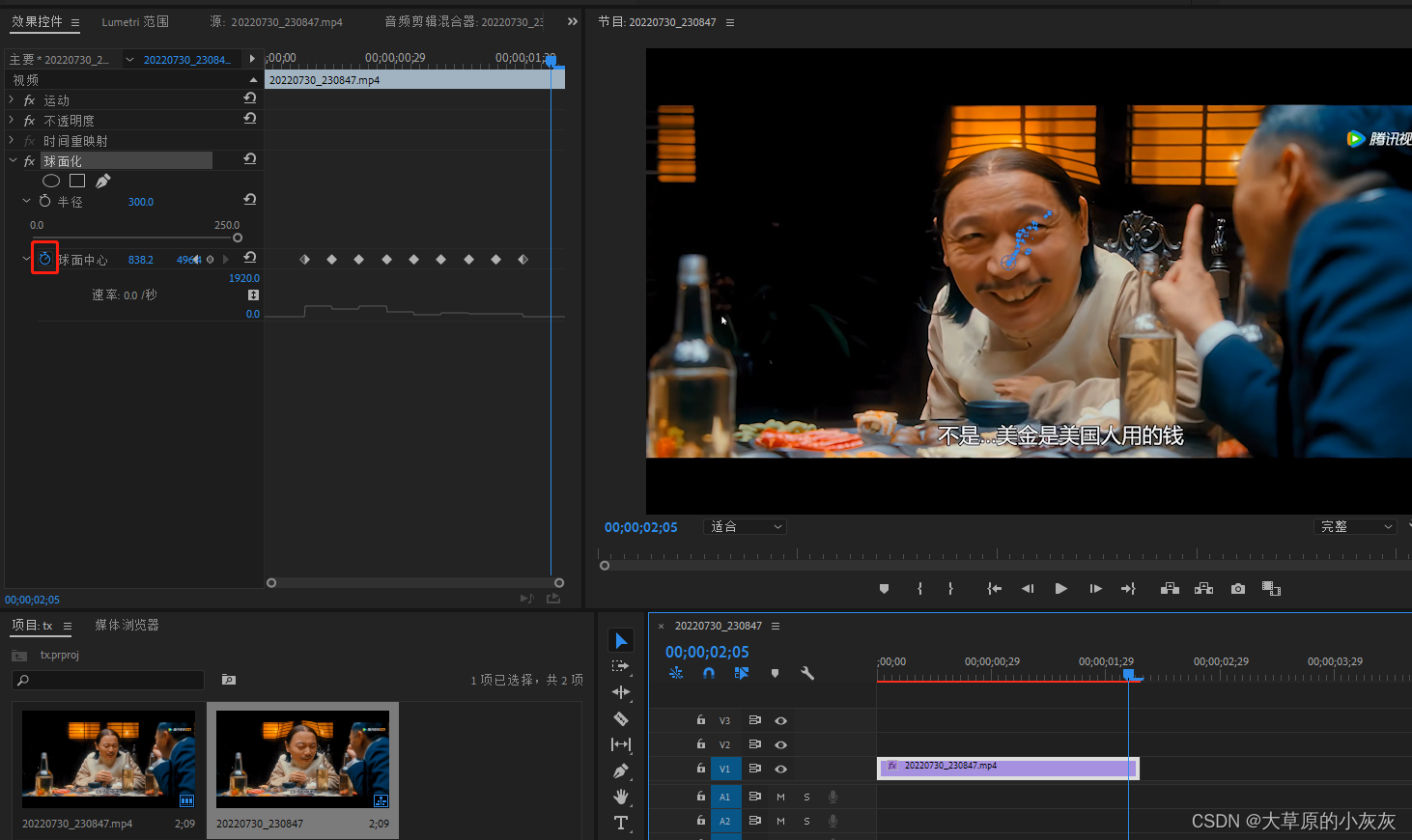Play the program monitor
Screen dimensions: 1412x840
click(1061, 589)
